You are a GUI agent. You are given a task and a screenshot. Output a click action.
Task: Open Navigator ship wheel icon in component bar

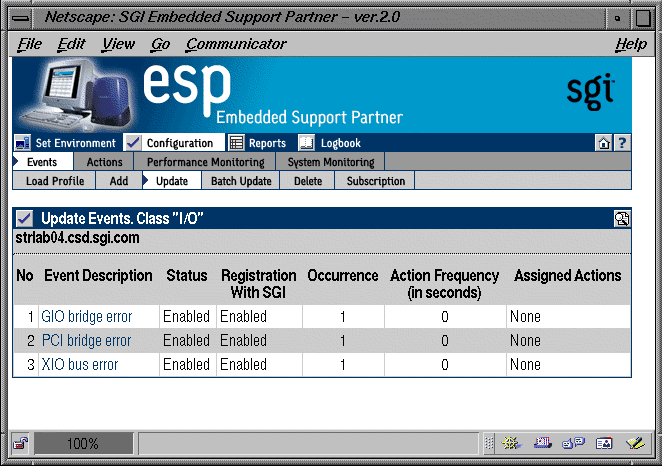[x=511, y=443]
